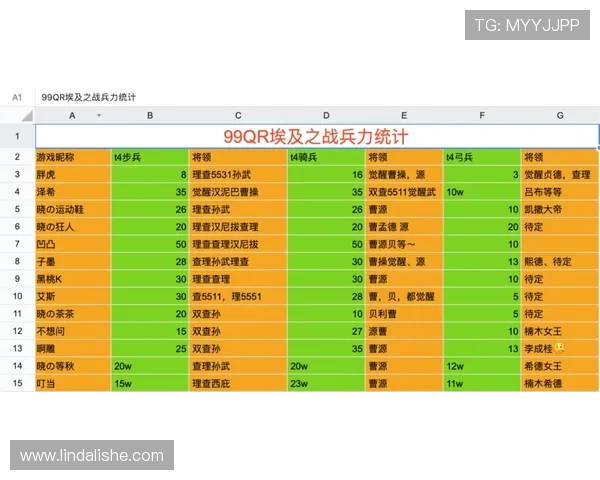Click the 游戏昵称 header cell
The height and width of the screenshot is (480, 600).
[73, 157]
